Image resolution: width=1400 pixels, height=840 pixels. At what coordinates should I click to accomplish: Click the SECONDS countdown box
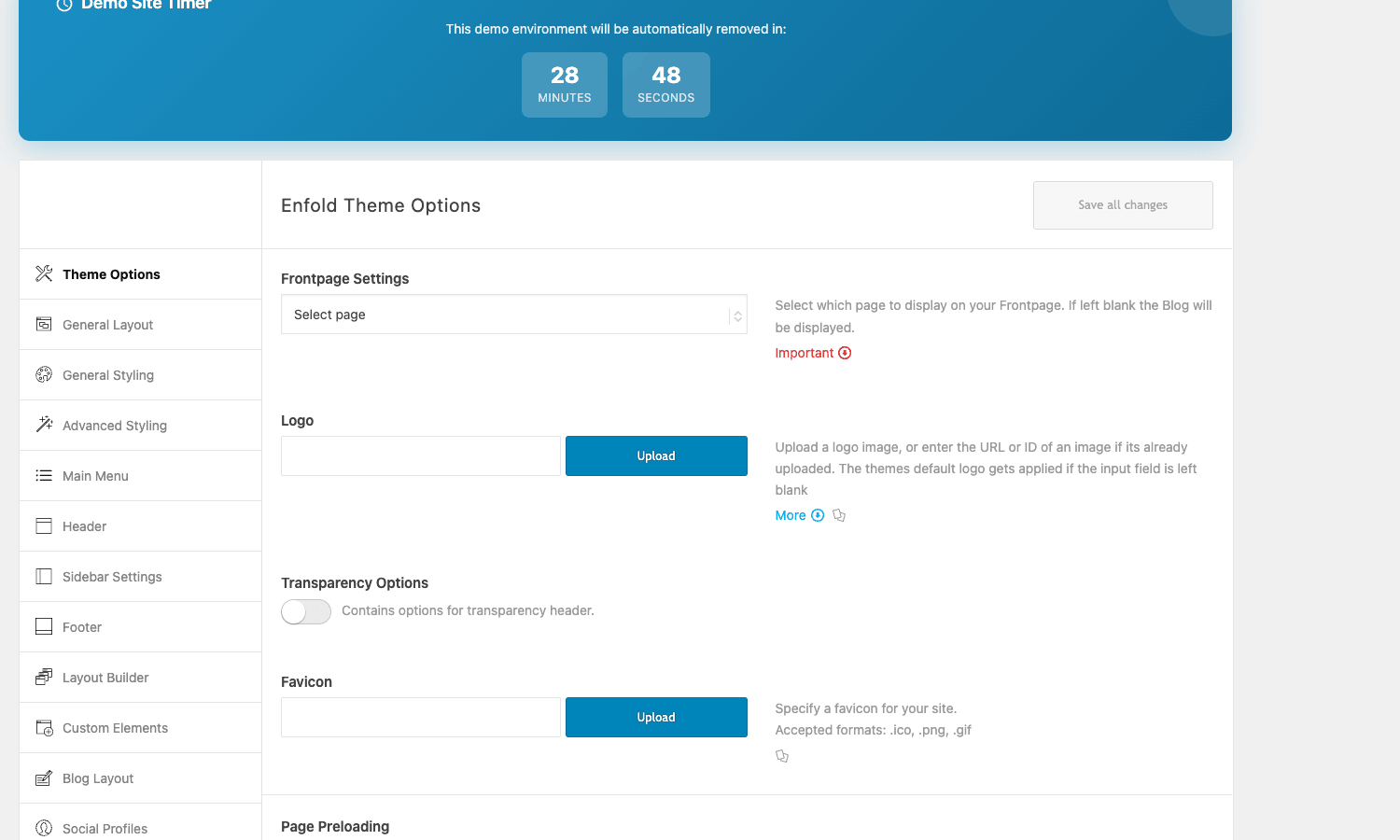(666, 85)
